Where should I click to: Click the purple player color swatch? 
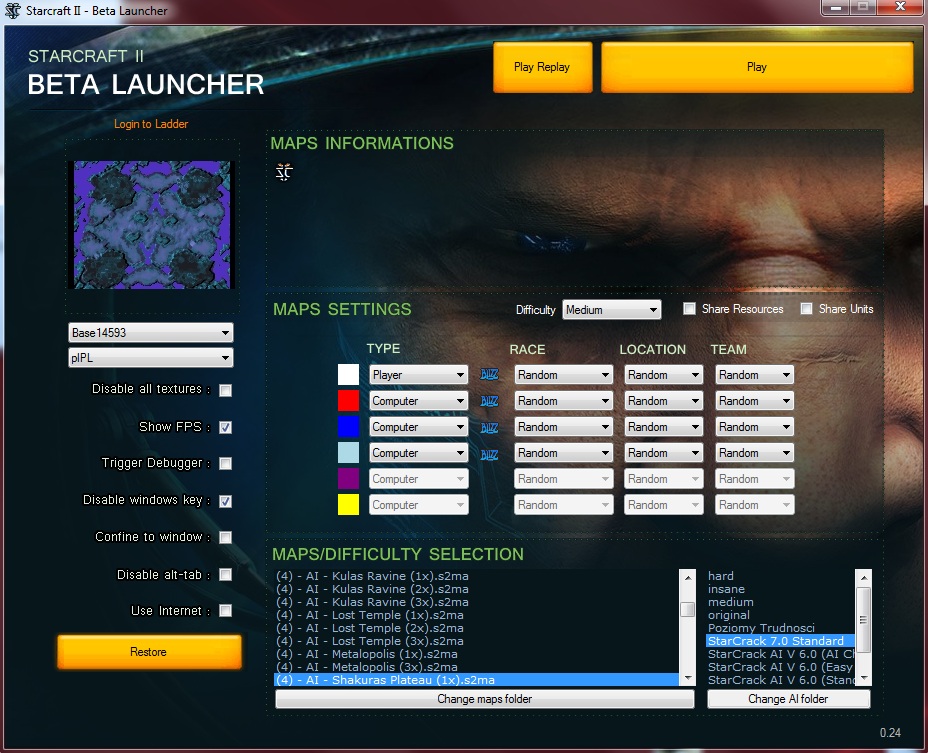pyautogui.click(x=348, y=479)
